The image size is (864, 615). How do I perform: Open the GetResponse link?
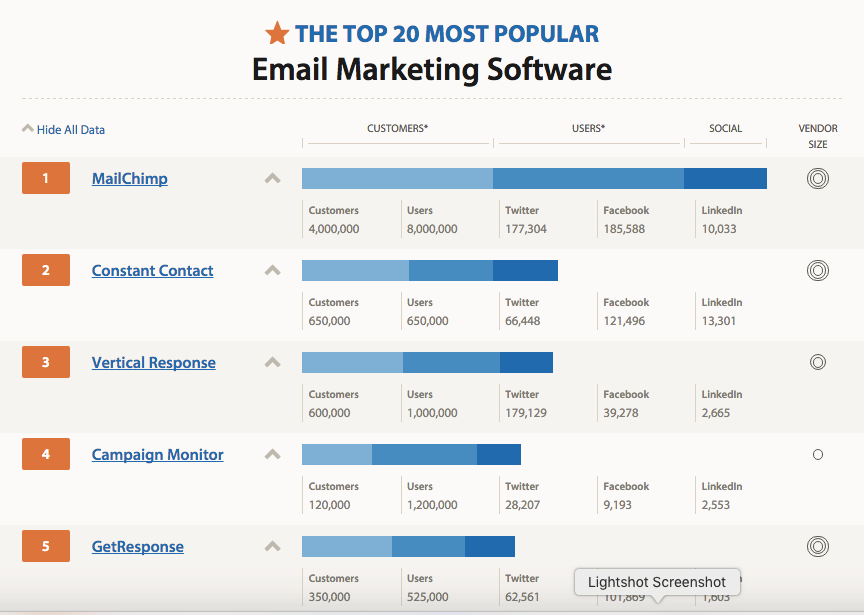[x=137, y=547]
